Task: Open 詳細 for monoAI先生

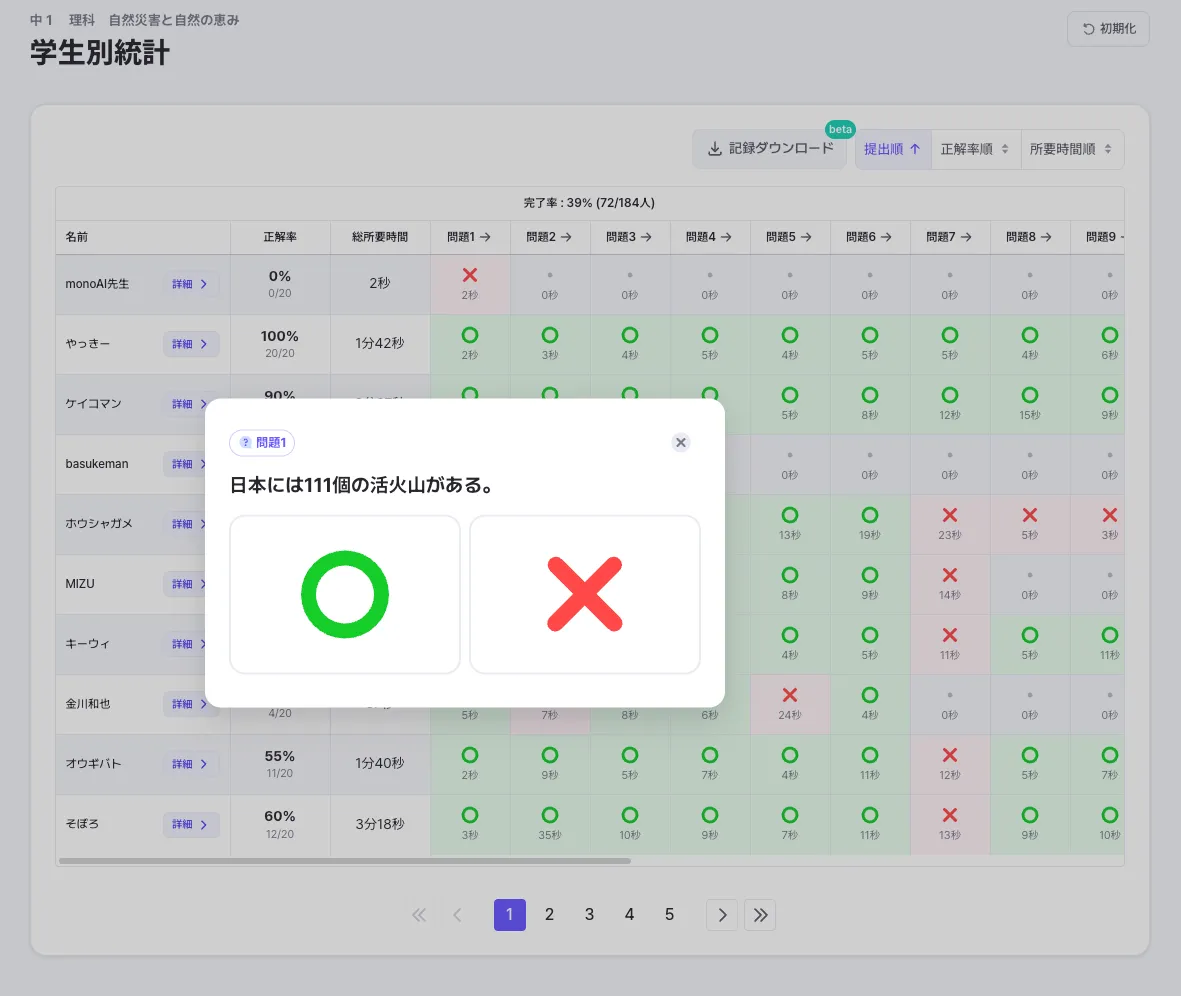Action: [190, 284]
